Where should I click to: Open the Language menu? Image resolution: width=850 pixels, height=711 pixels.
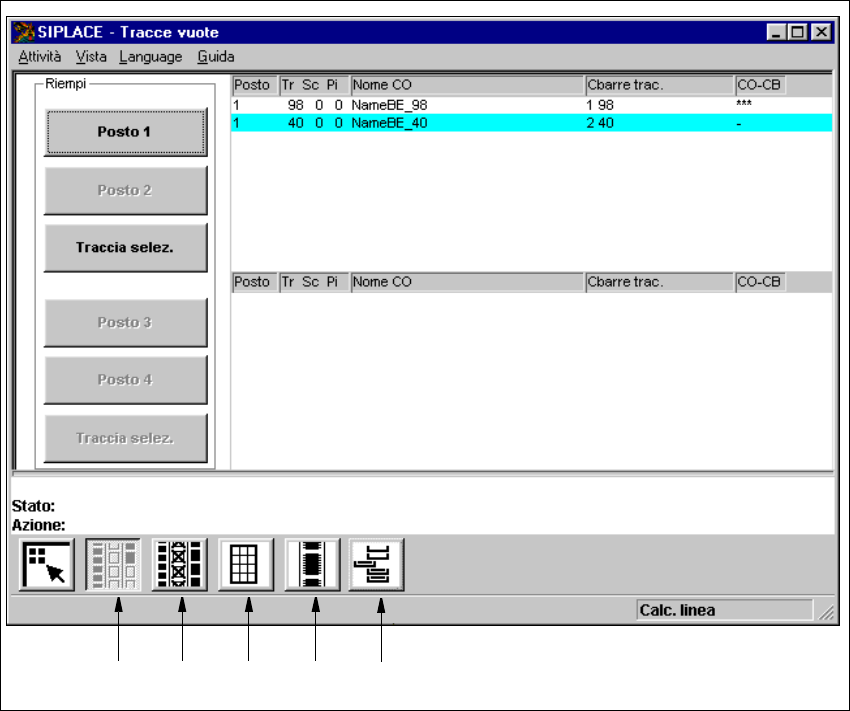151,56
